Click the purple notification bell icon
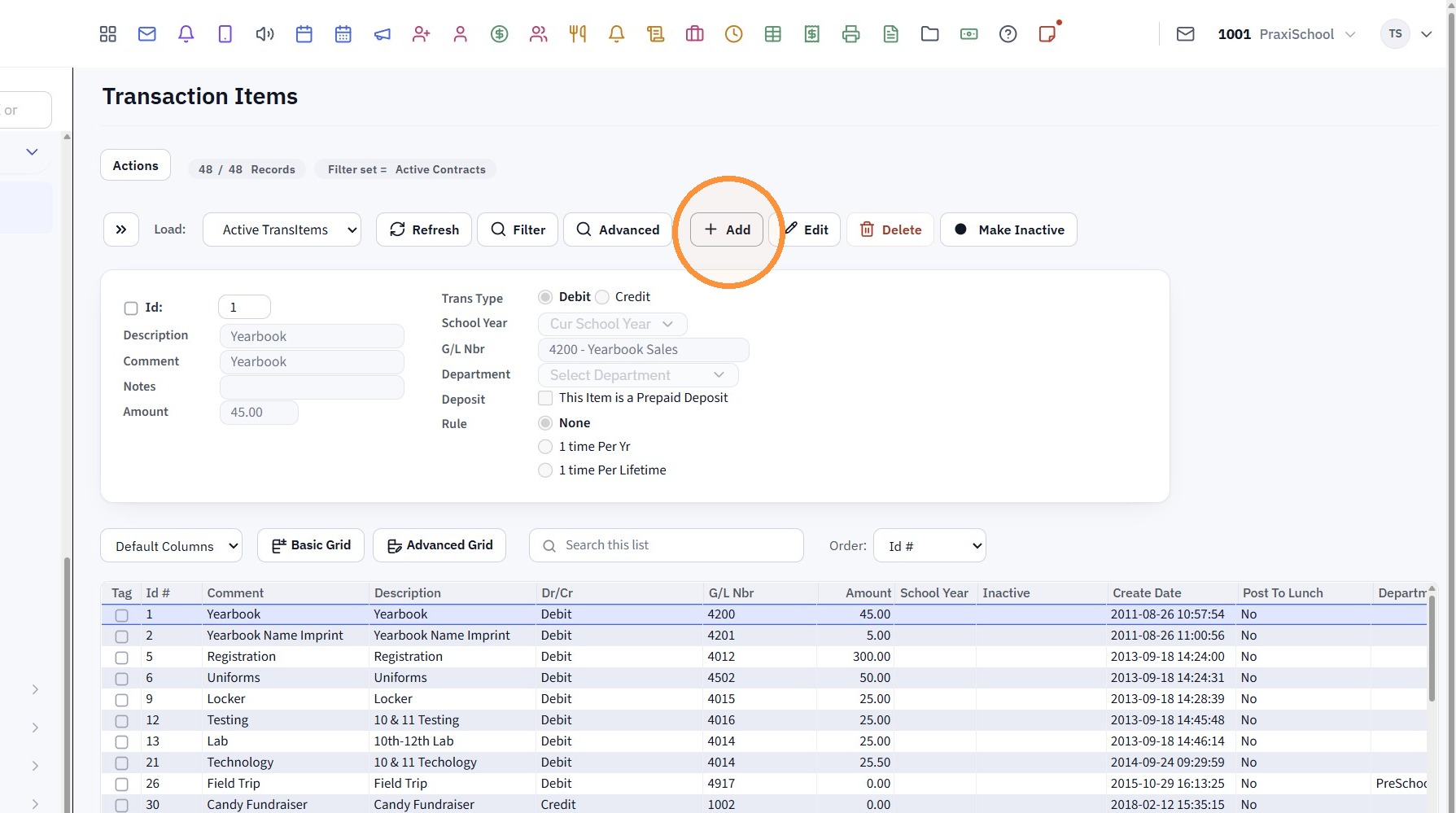1456x813 pixels. click(x=186, y=34)
